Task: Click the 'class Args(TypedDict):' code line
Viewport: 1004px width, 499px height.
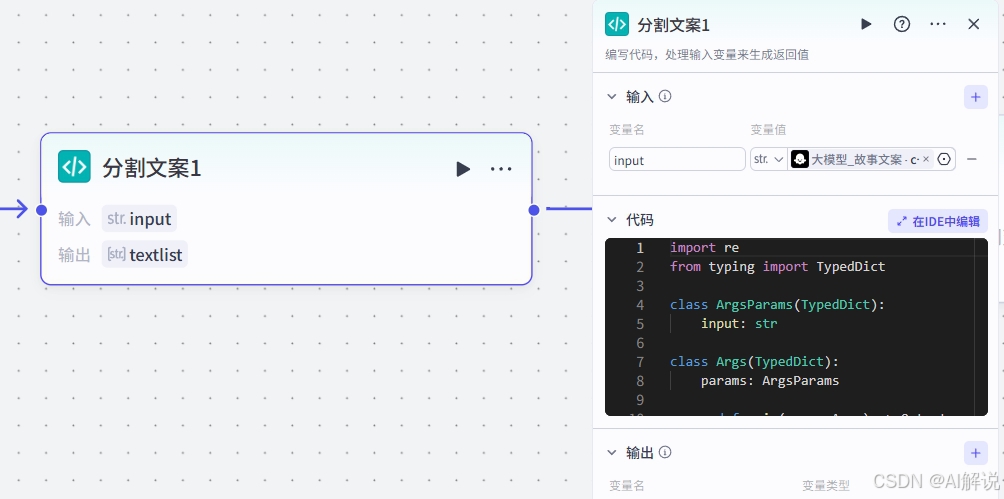Action: click(754, 362)
